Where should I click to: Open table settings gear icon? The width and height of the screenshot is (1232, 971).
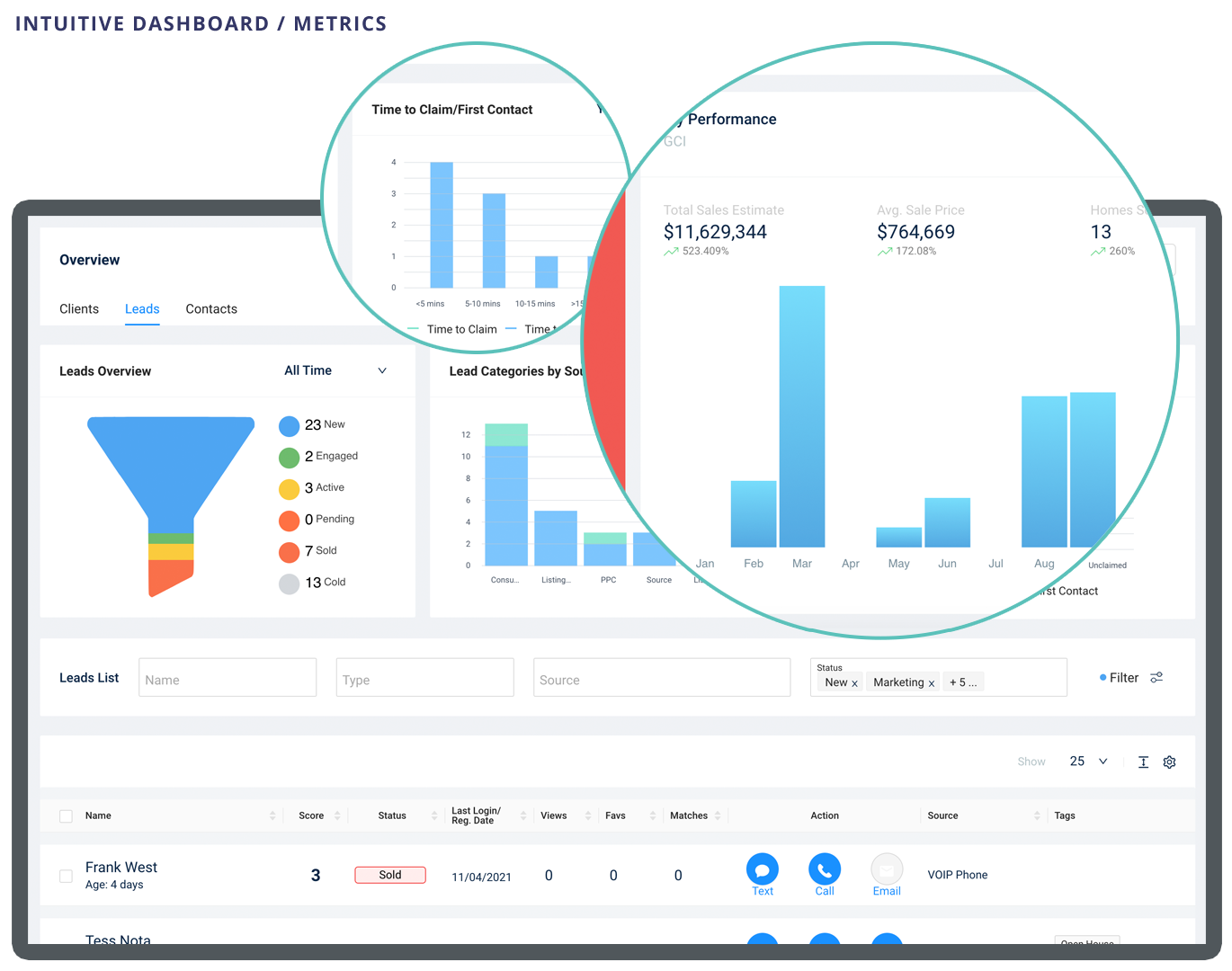[1169, 762]
